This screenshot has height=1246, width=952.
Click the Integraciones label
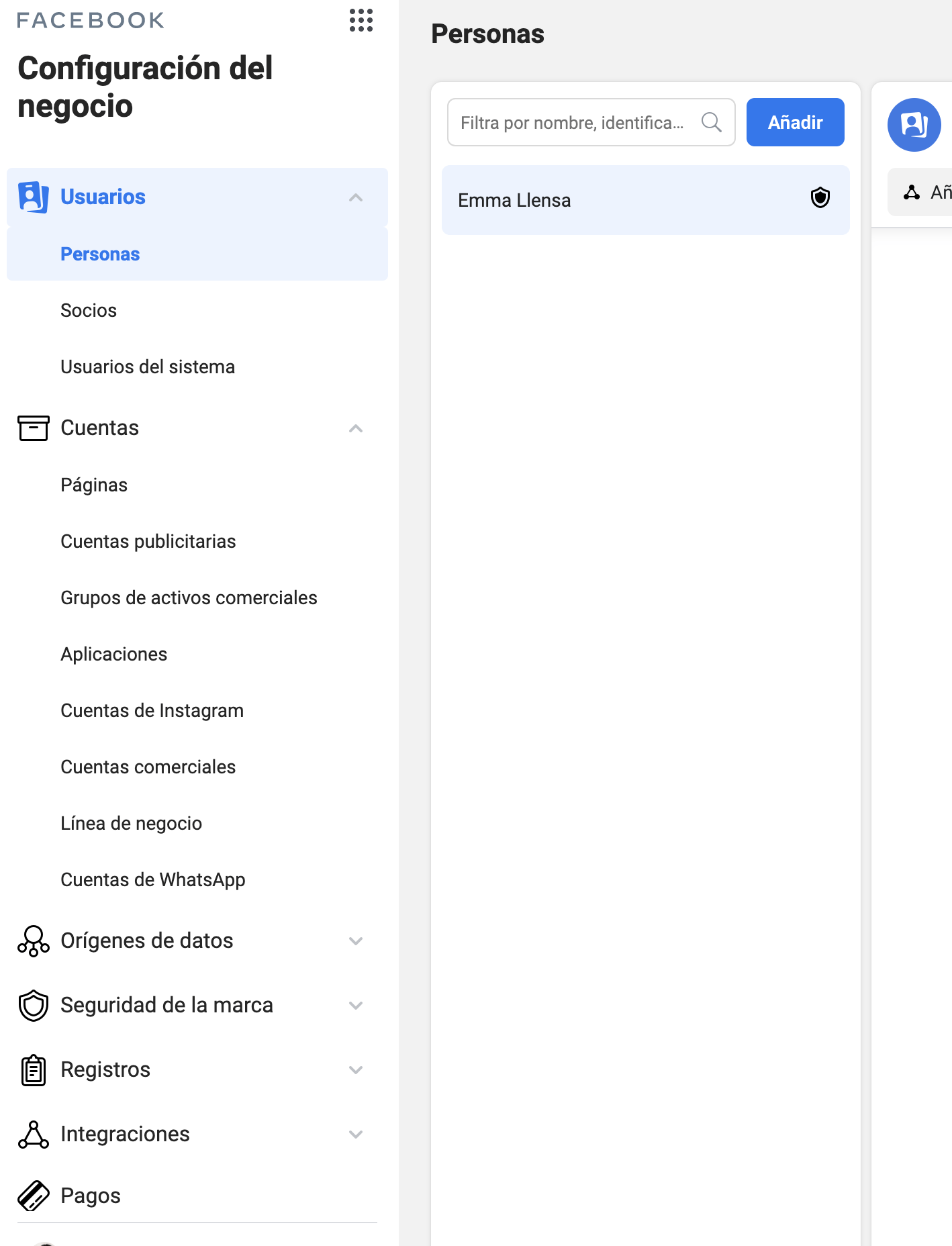[x=125, y=1134]
